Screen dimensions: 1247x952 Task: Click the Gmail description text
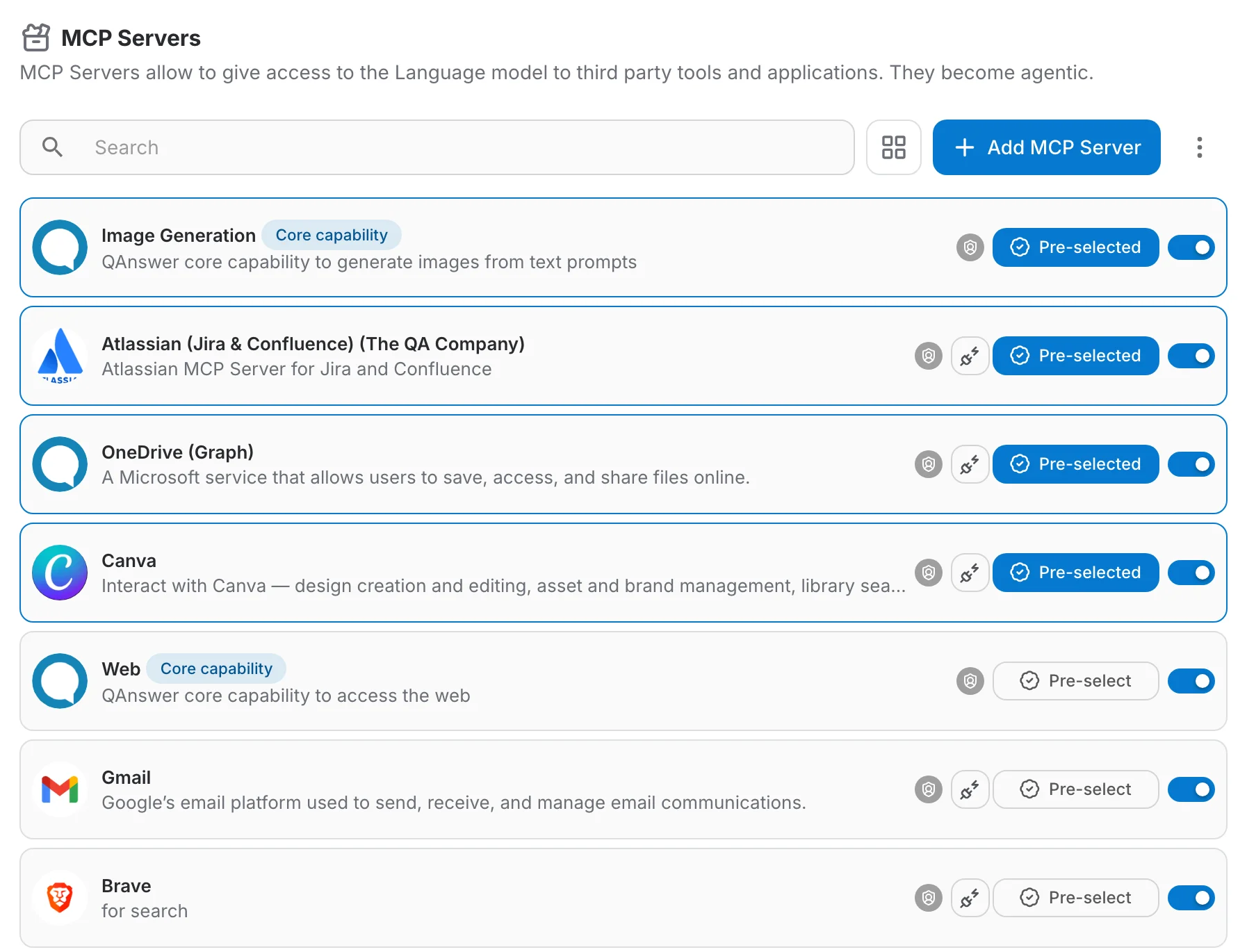[454, 803]
